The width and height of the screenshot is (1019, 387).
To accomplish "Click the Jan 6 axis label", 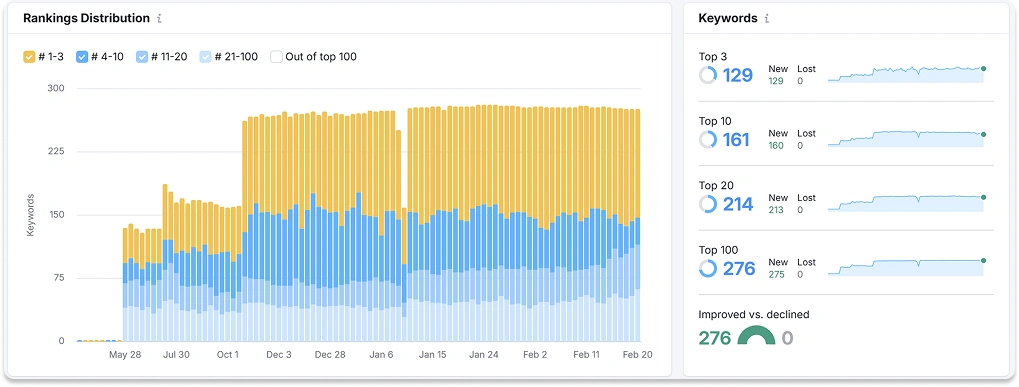I will point(381,355).
